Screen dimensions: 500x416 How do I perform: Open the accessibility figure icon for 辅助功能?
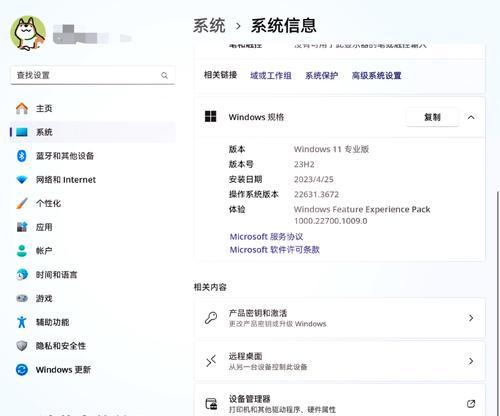click(x=22, y=322)
